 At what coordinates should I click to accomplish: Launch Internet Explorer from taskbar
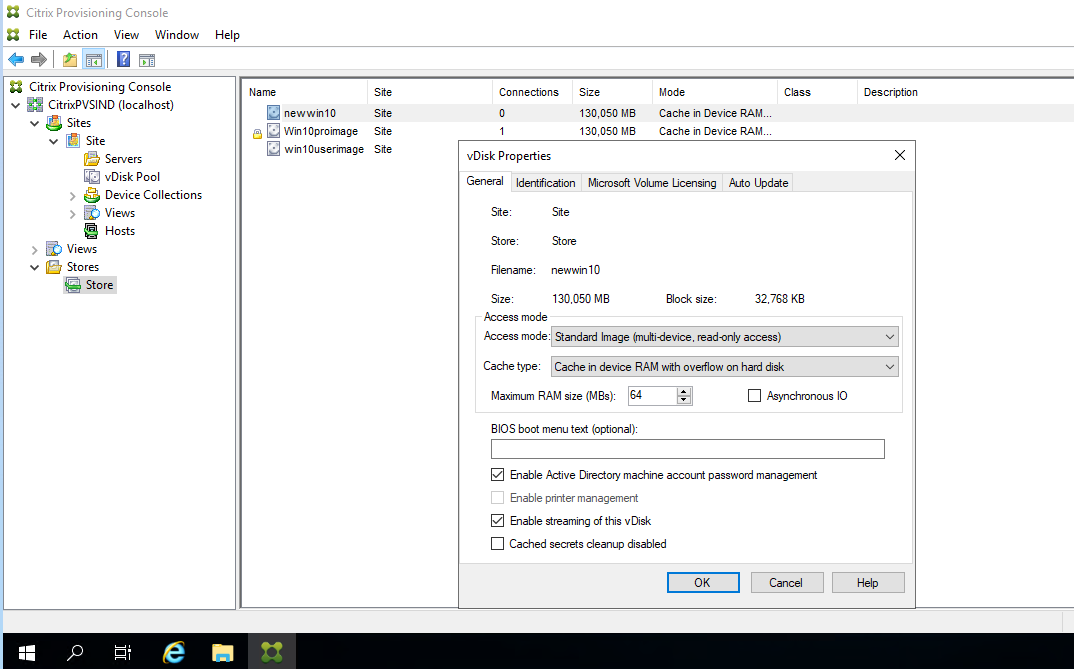pyautogui.click(x=174, y=652)
